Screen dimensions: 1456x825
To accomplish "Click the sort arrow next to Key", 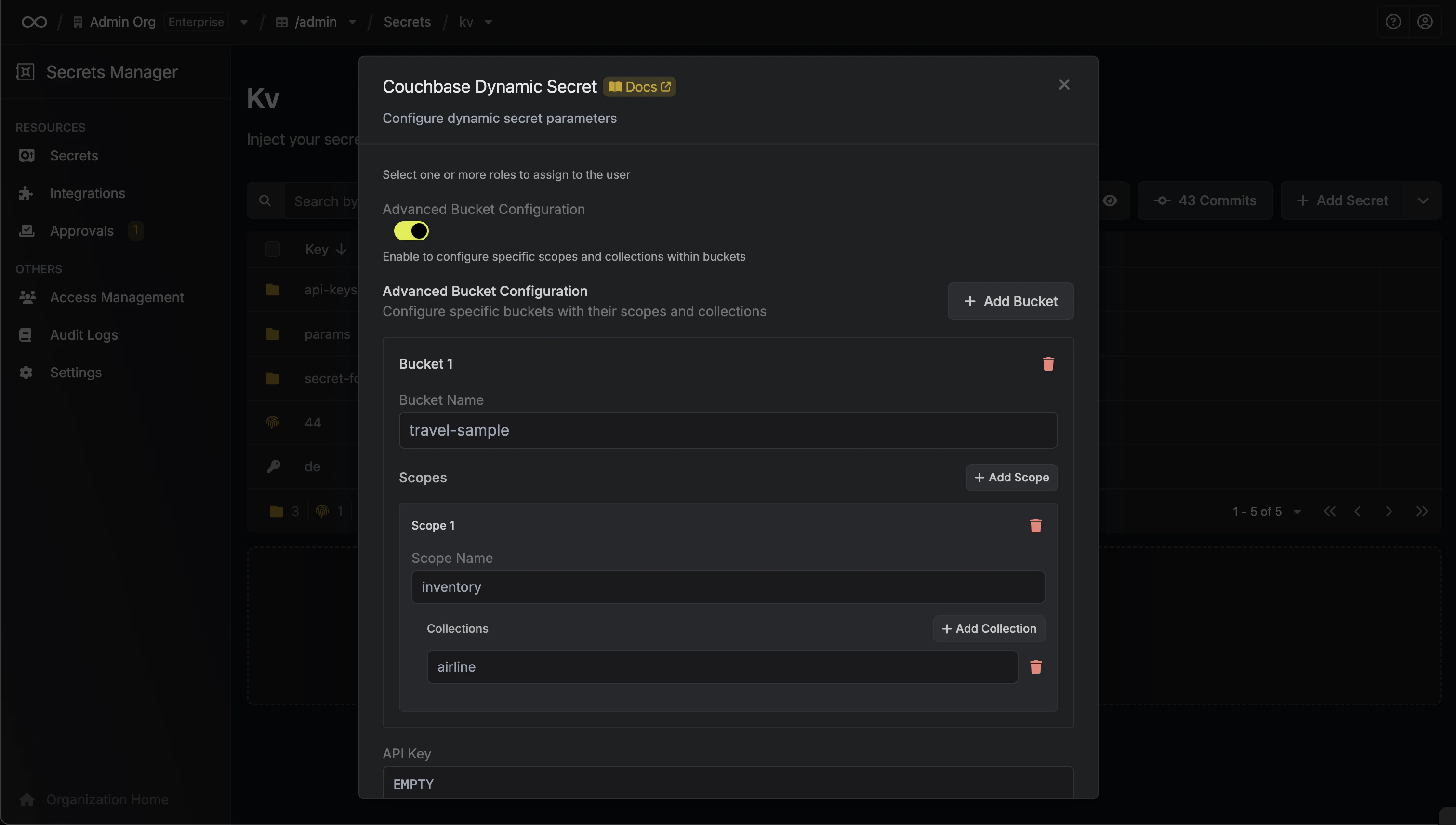I will point(341,249).
